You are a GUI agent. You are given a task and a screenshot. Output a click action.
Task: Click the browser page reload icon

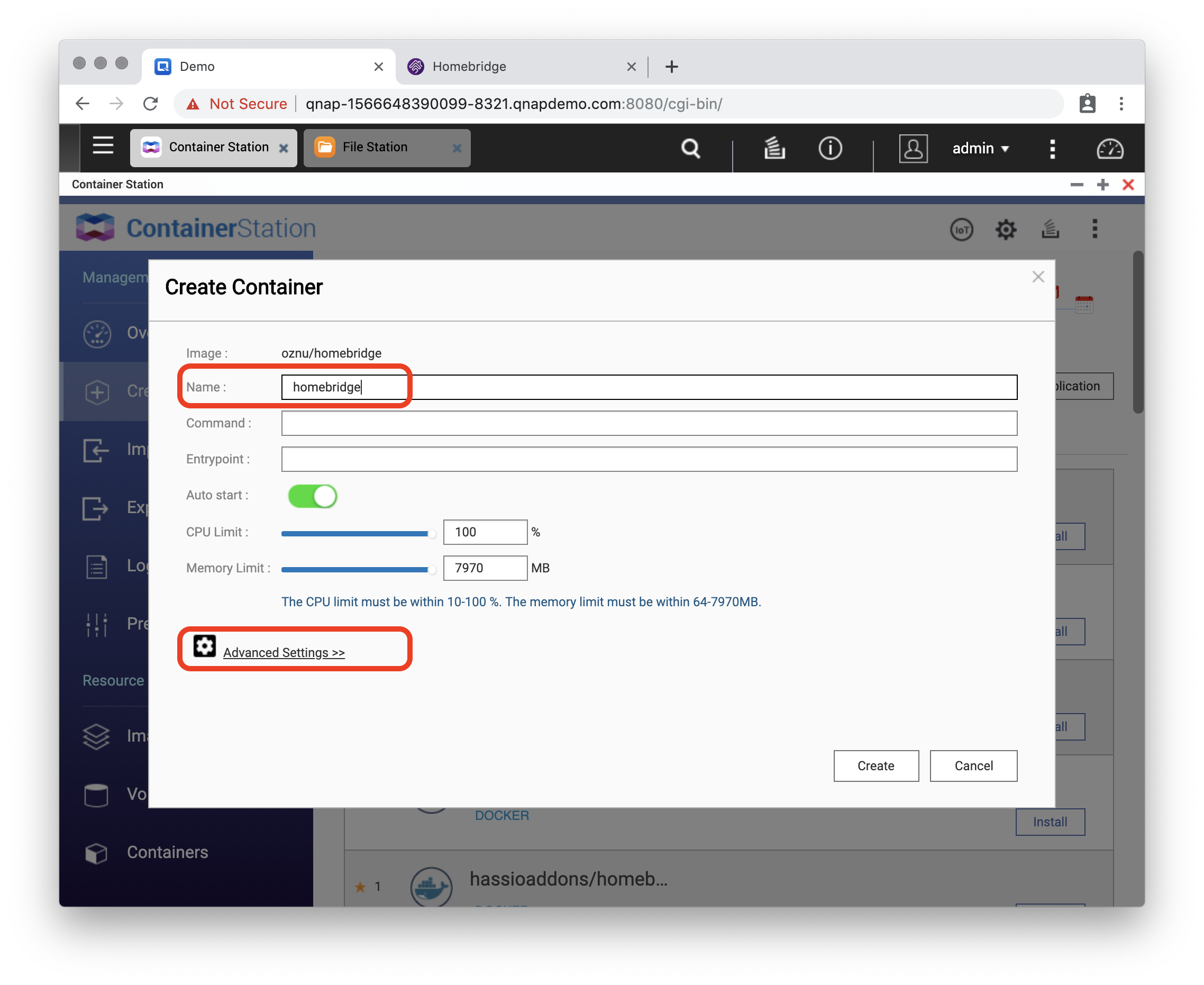pyautogui.click(x=150, y=104)
